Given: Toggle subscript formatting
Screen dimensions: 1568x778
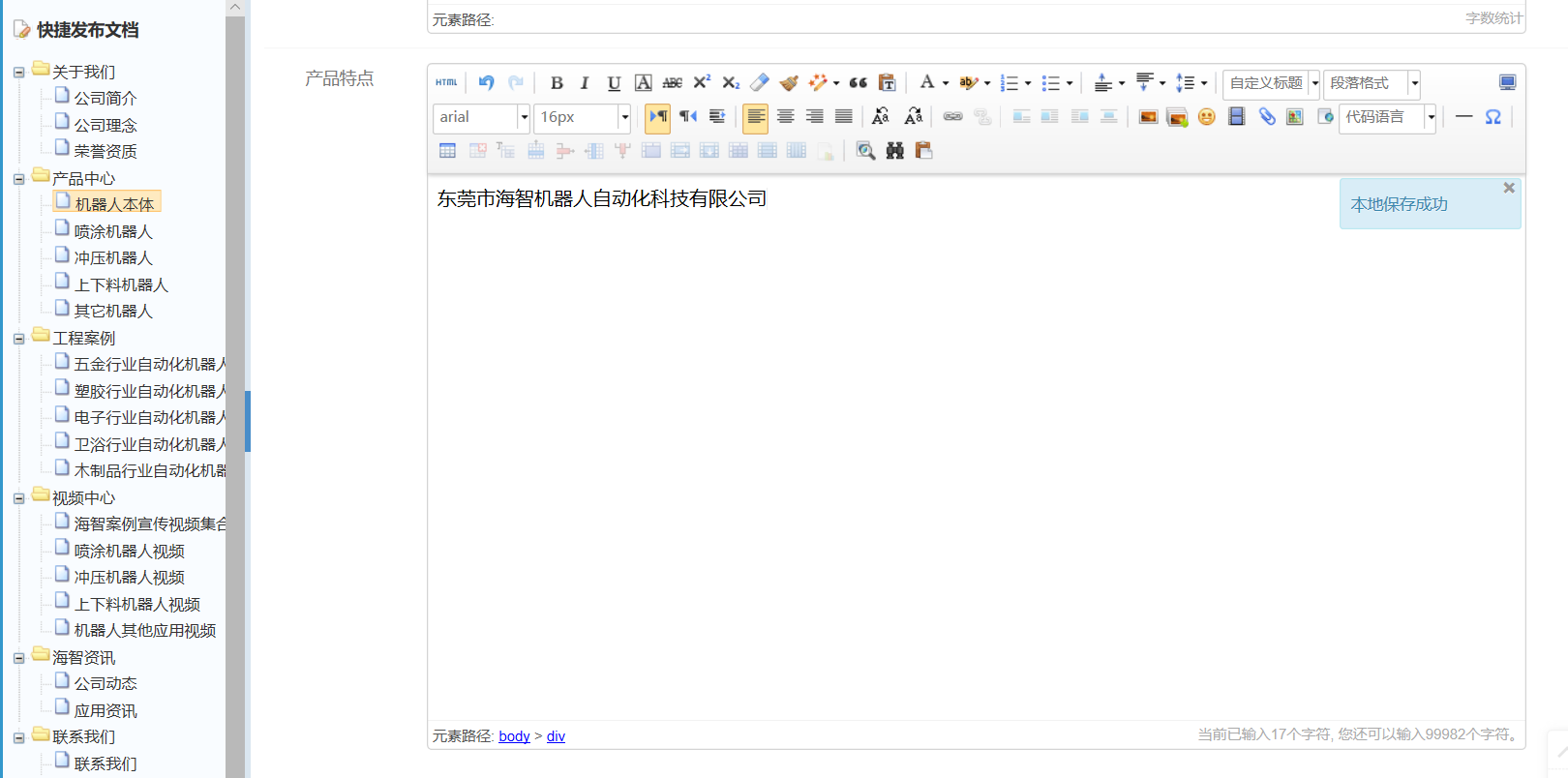Looking at the screenshot, I should point(731,82).
